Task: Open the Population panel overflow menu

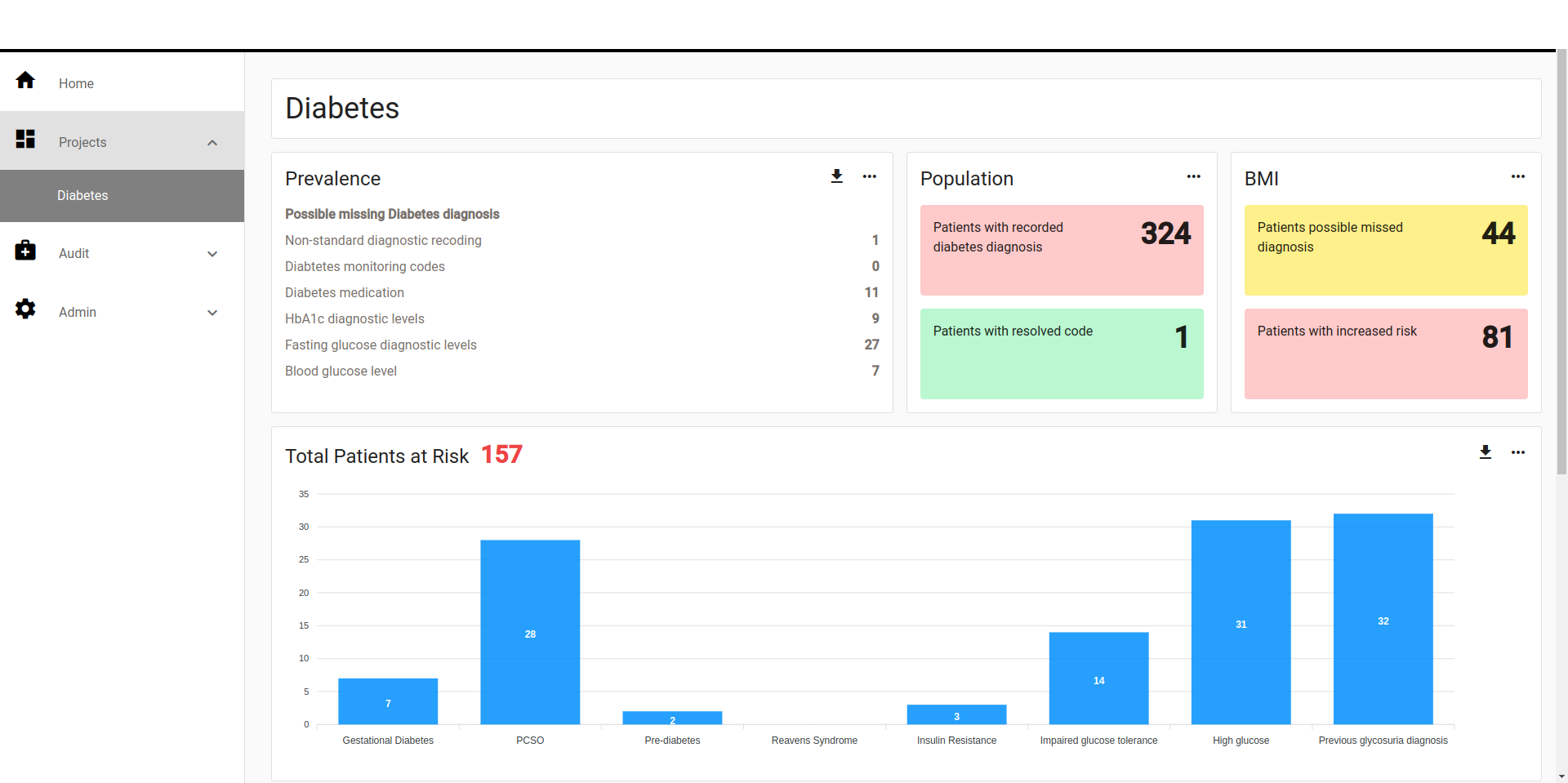Action: click(x=1194, y=176)
